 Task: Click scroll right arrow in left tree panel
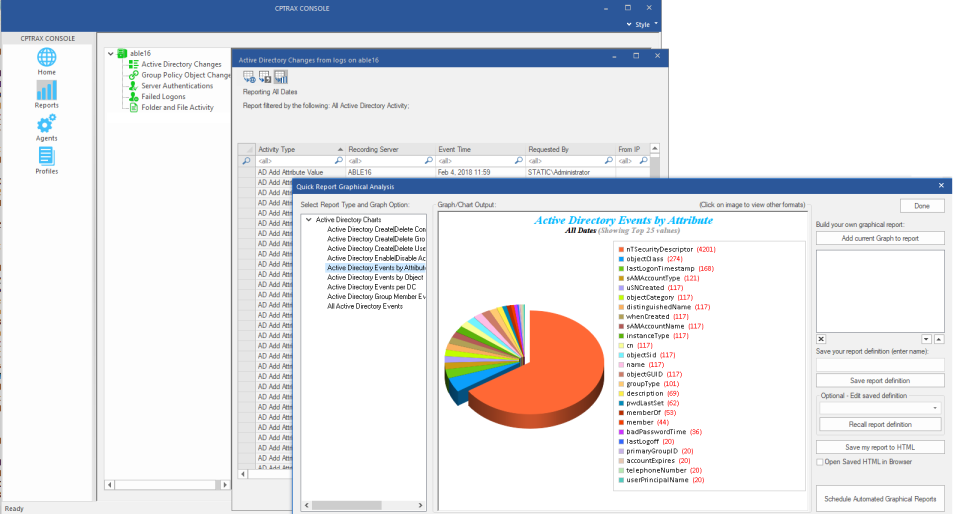coord(225,485)
